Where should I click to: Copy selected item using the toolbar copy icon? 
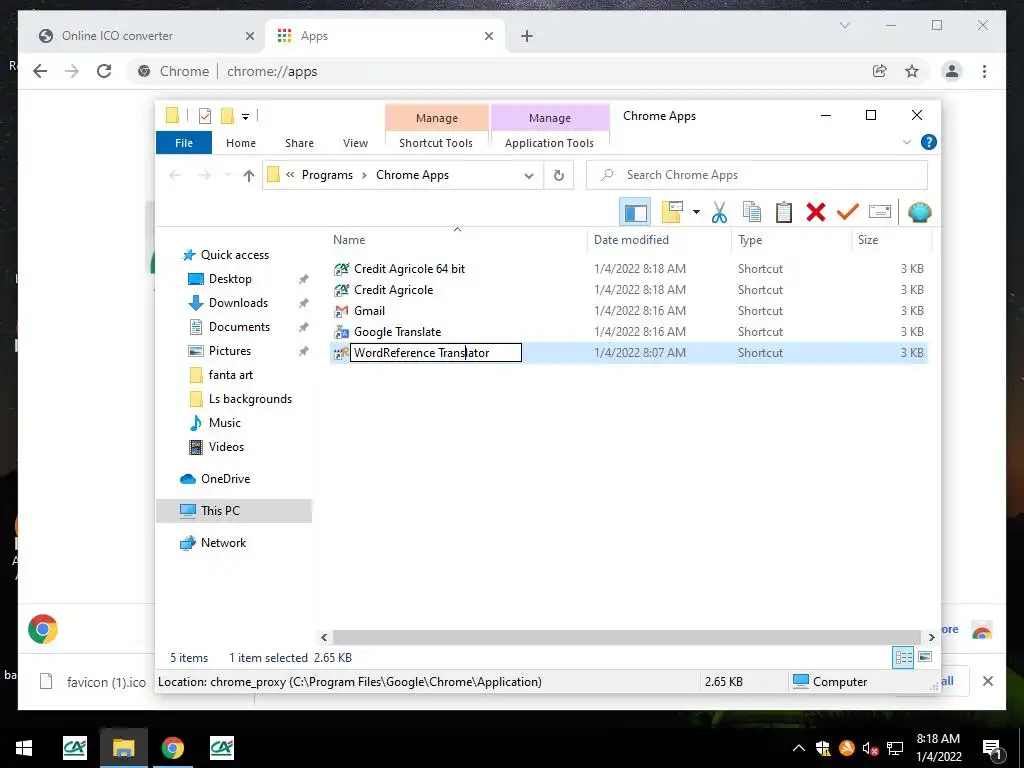coord(752,212)
